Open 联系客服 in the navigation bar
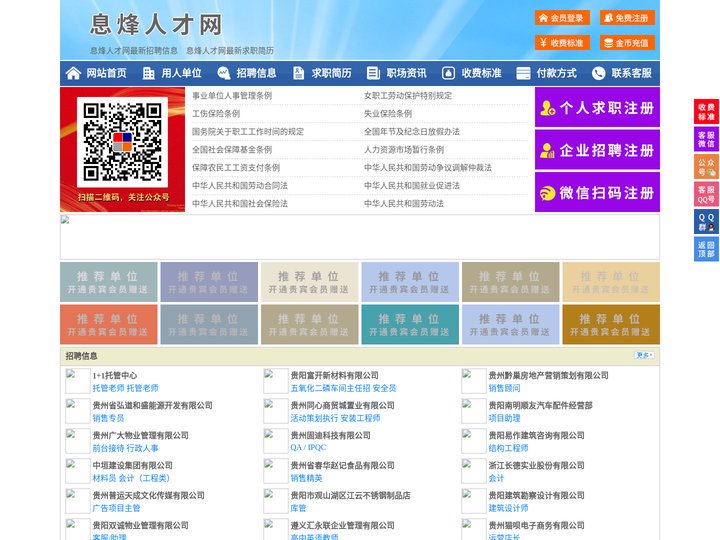The width and height of the screenshot is (720, 540). (x=631, y=73)
